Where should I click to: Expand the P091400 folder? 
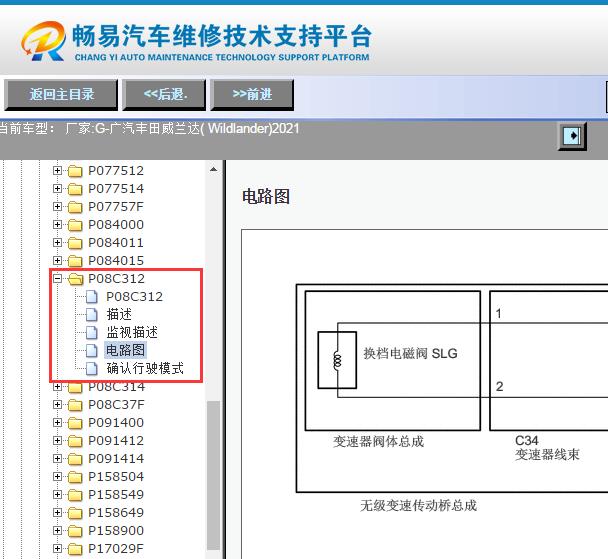click(57, 423)
